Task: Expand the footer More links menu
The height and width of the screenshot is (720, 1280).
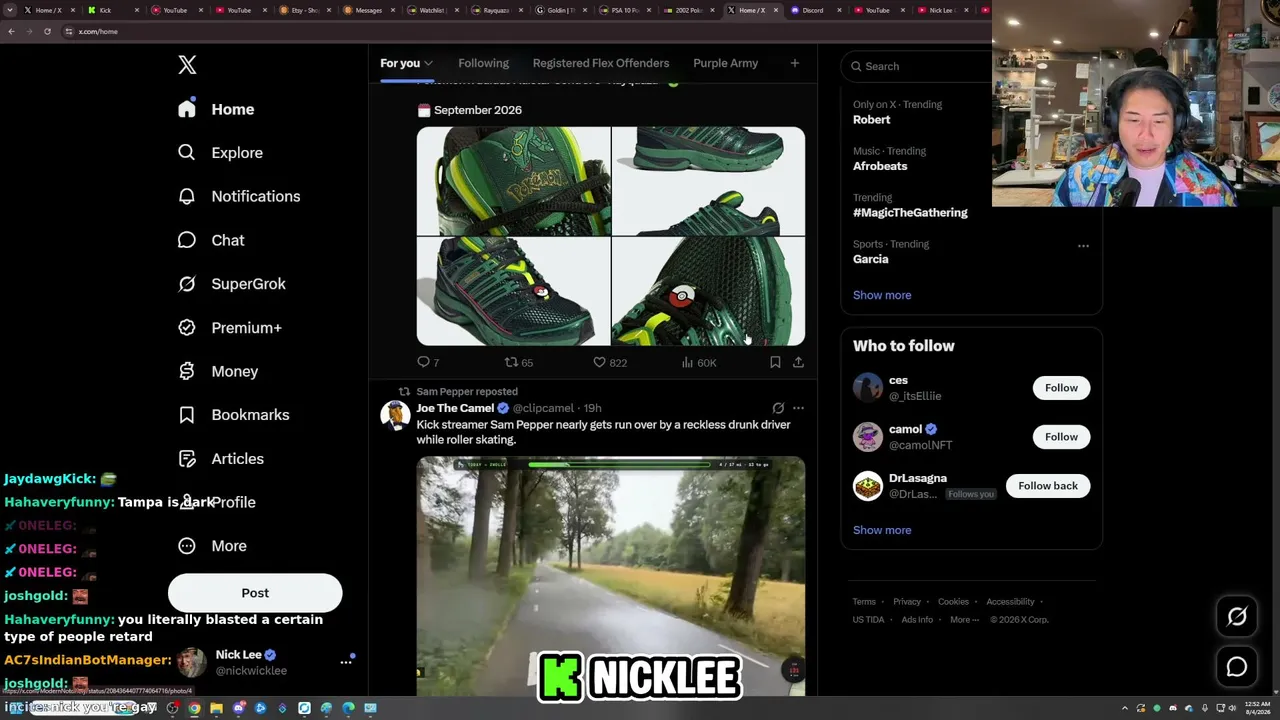Action: pos(965,620)
